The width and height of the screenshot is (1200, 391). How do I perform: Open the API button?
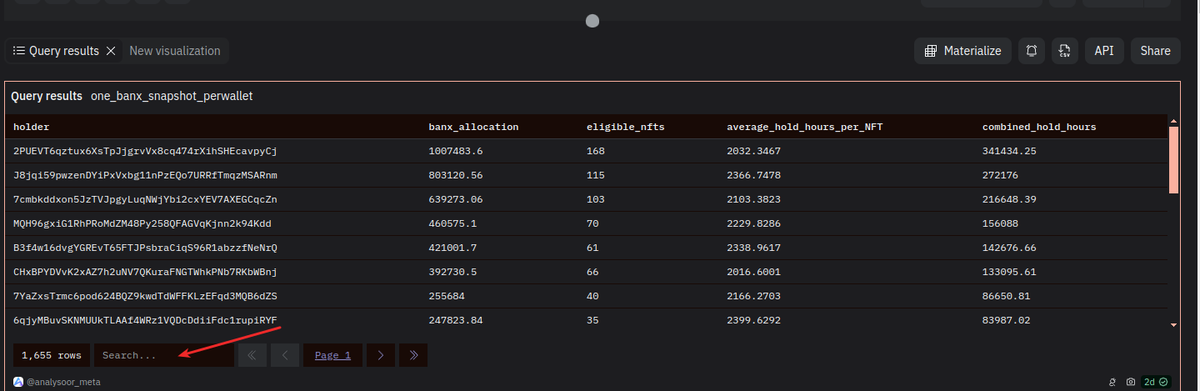[x=1104, y=51]
